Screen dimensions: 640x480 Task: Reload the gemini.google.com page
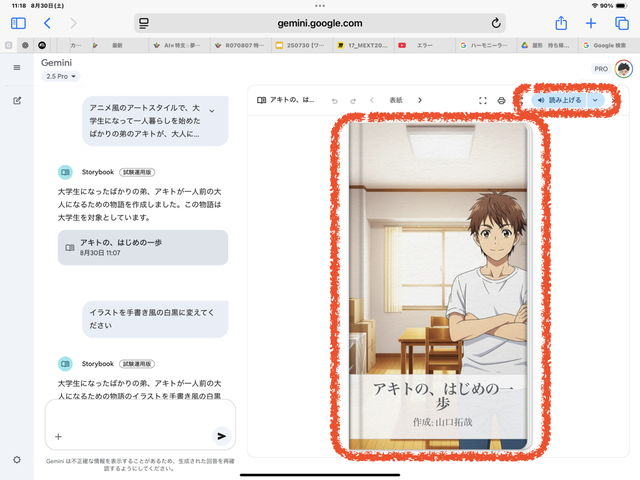(x=496, y=23)
